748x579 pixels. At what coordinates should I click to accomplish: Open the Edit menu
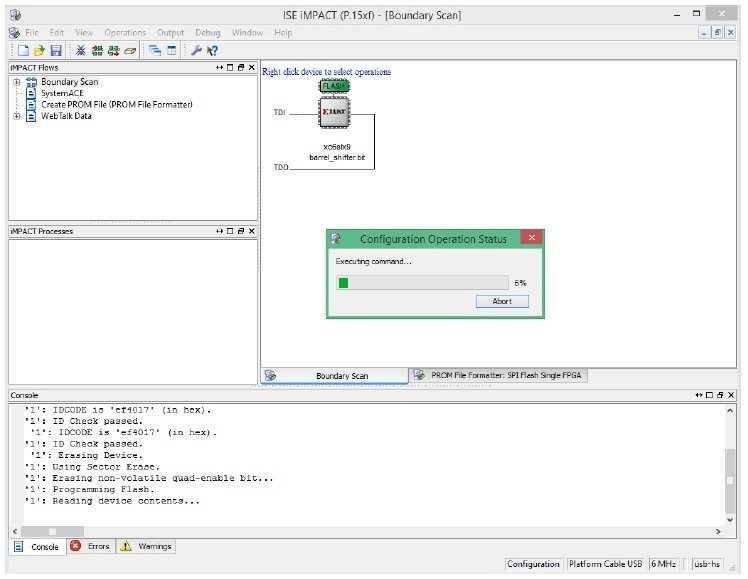[57, 32]
